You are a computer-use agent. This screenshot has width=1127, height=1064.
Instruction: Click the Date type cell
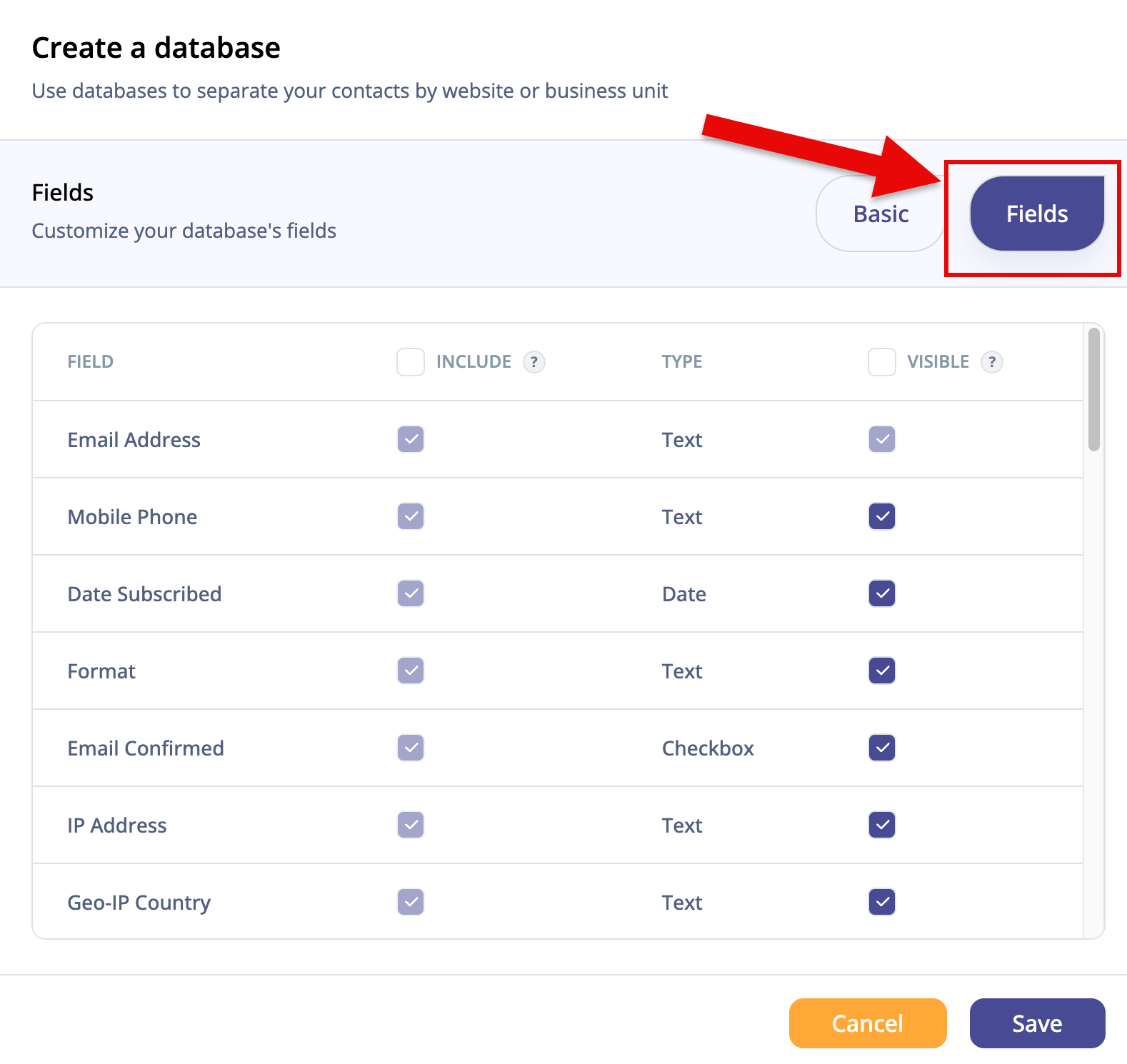tap(684, 594)
